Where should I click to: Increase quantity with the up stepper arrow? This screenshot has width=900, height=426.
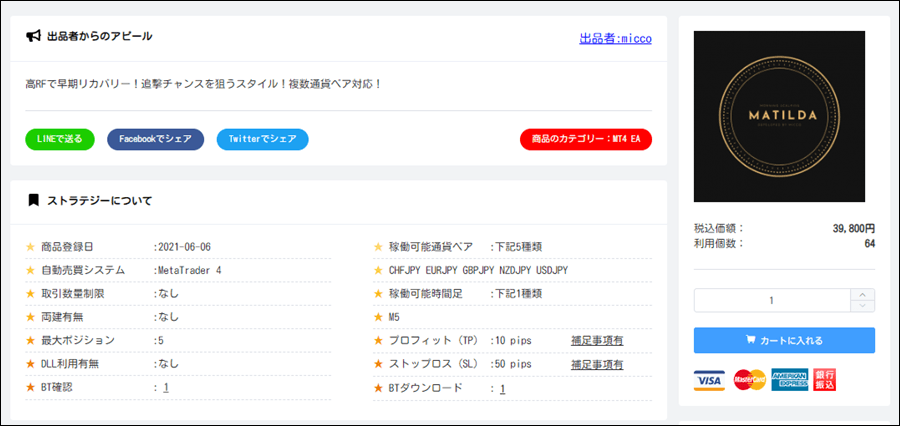(863, 295)
